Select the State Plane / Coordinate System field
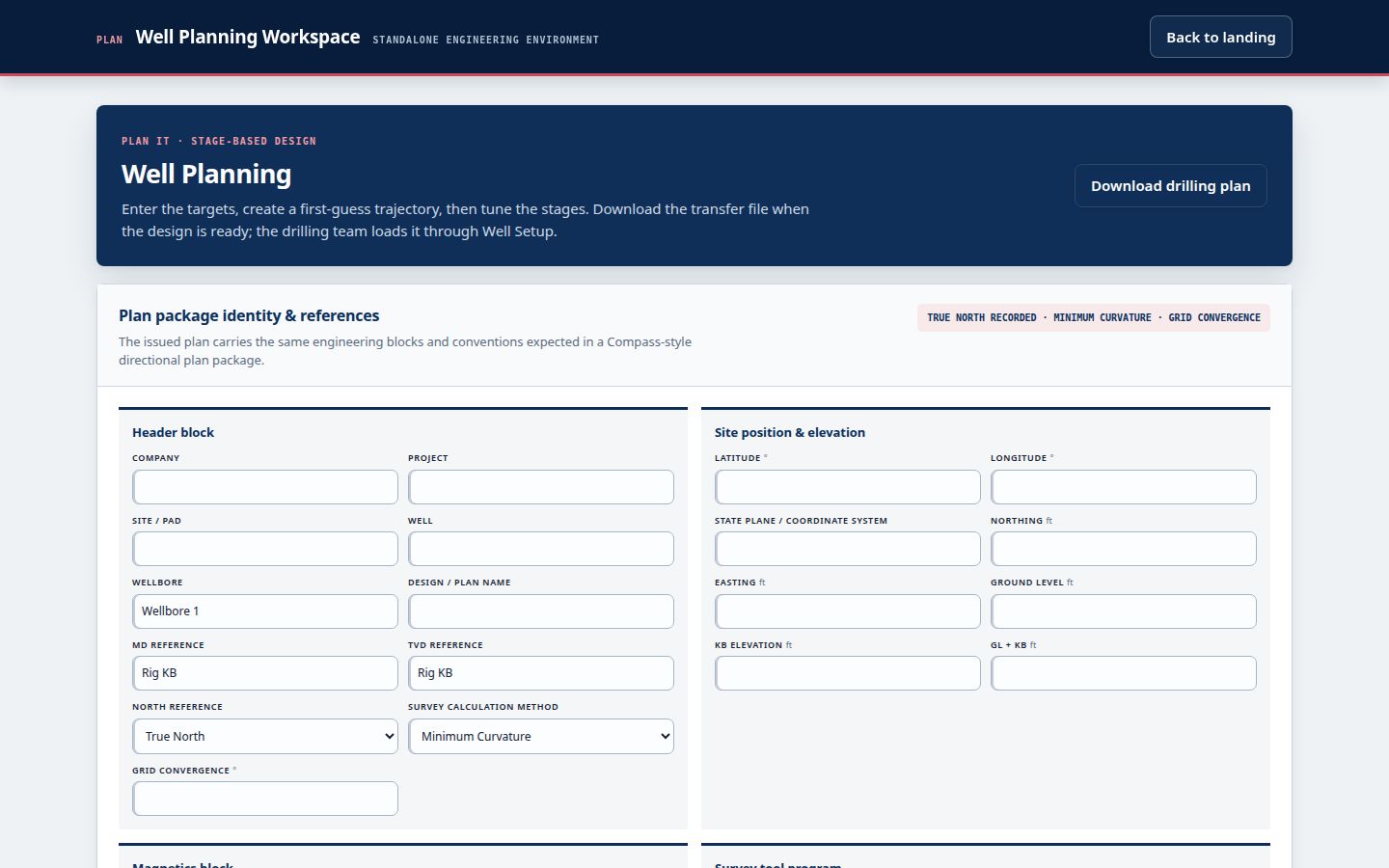Screen dimensions: 1389x868 848,549
